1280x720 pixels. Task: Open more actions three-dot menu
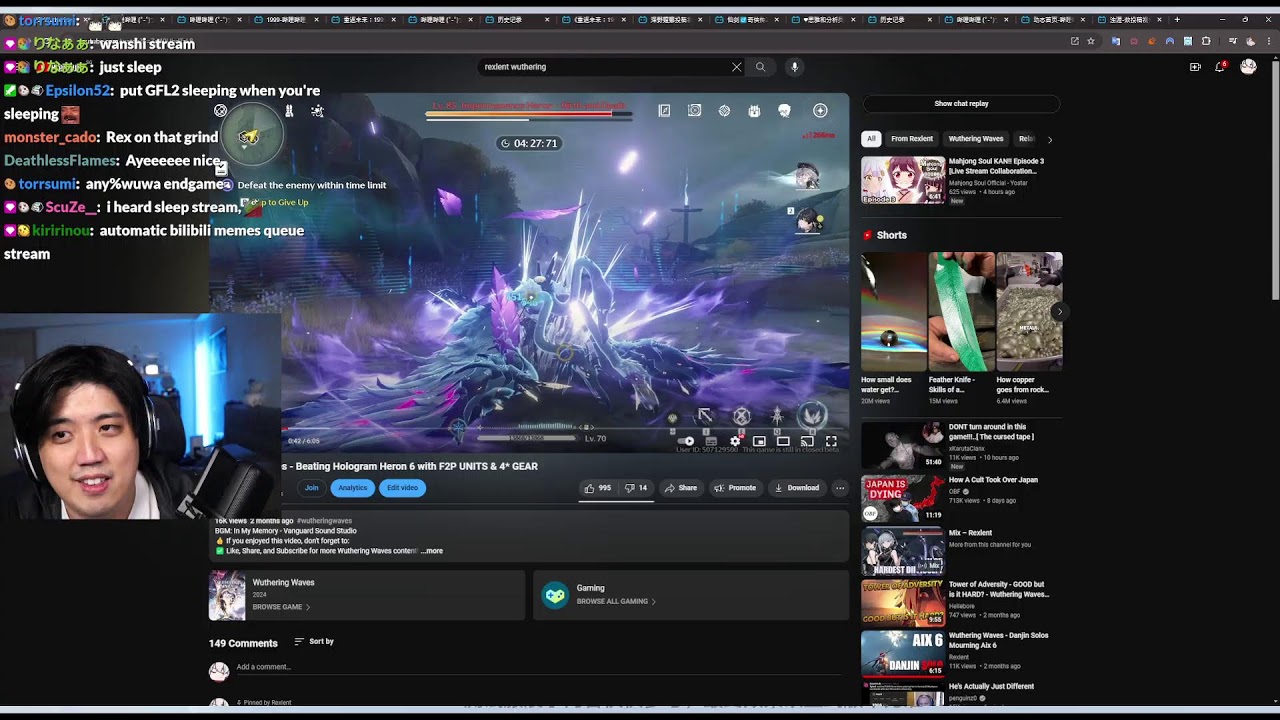pyautogui.click(x=840, y=488)
